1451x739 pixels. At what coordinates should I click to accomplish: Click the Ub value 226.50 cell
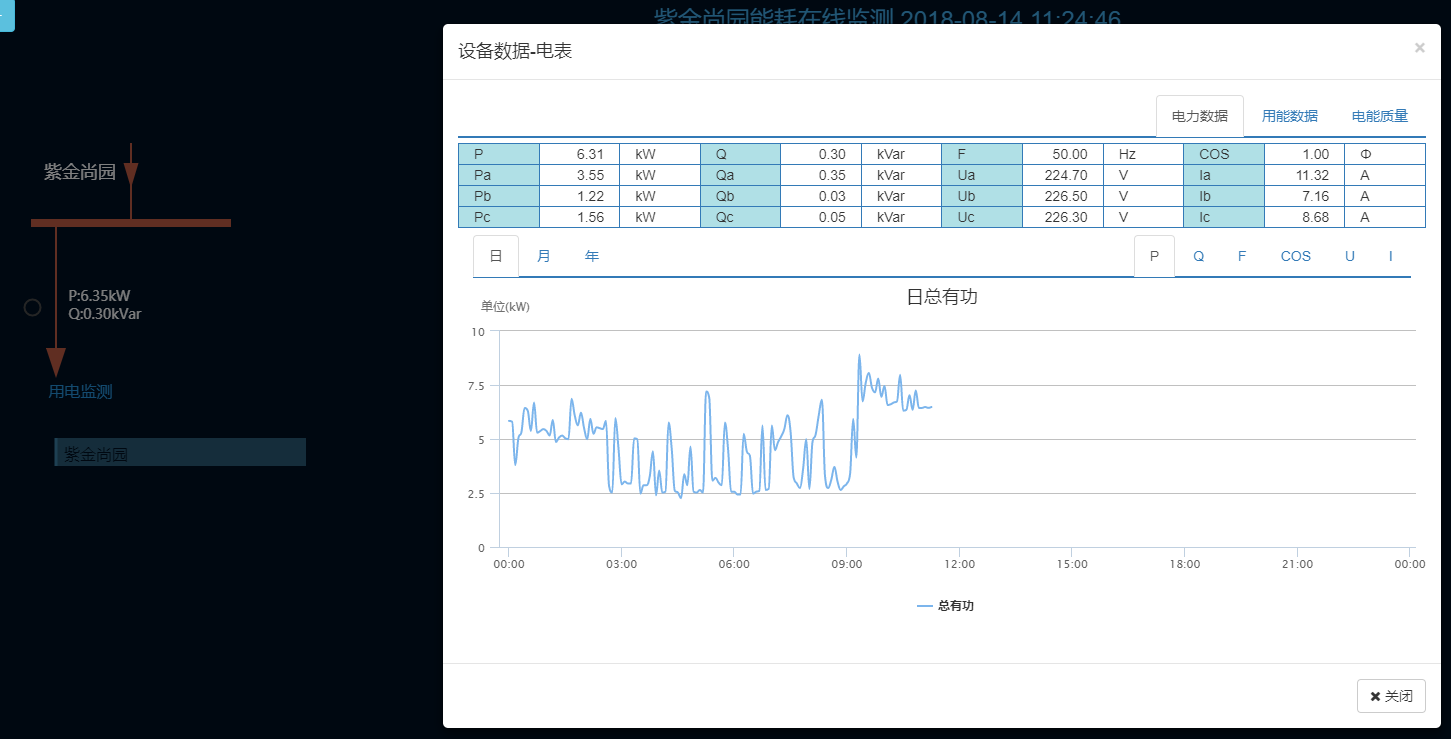[x=1062, y=196]
